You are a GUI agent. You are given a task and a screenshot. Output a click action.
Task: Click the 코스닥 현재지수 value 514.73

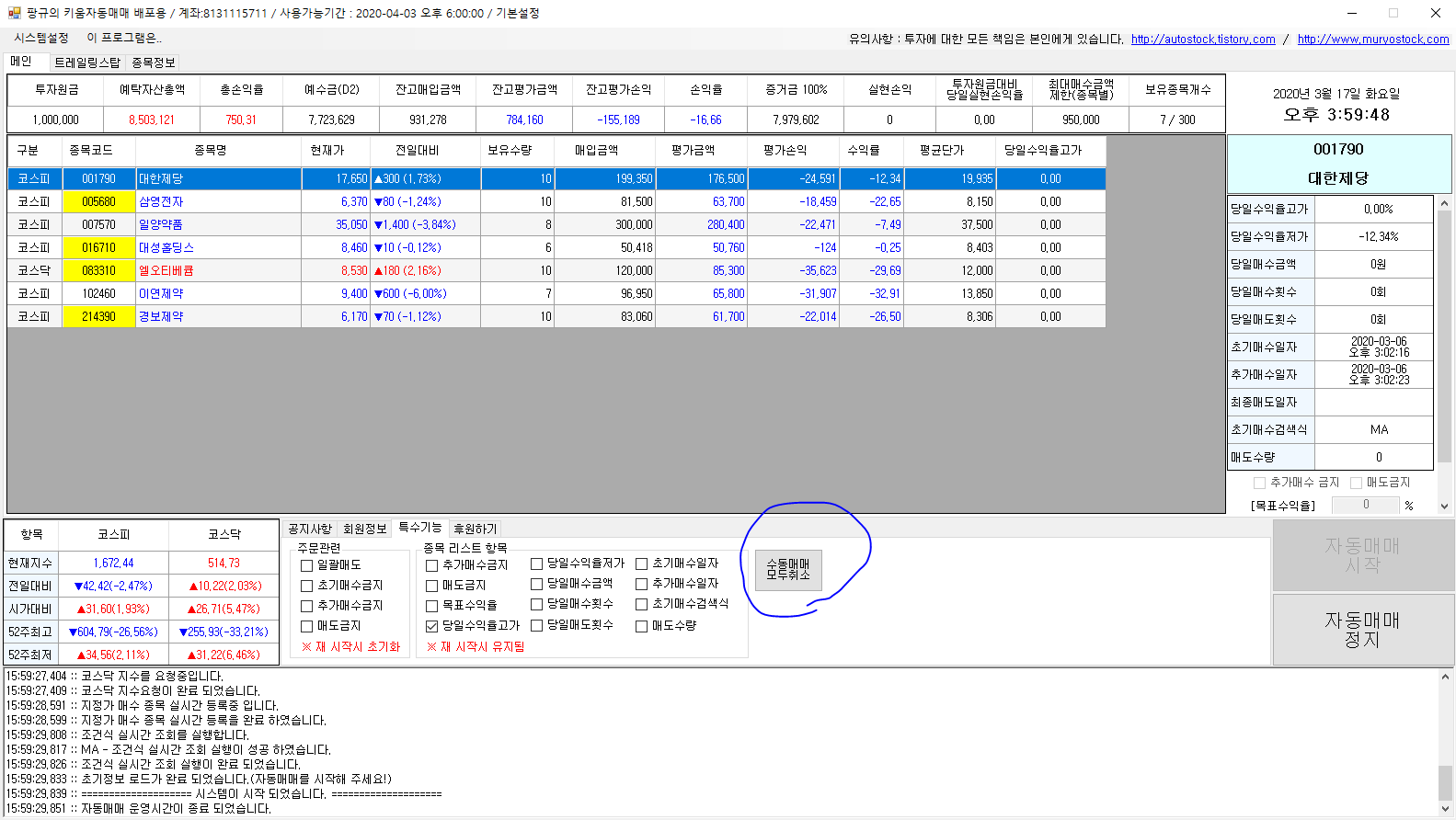[224, 563]
